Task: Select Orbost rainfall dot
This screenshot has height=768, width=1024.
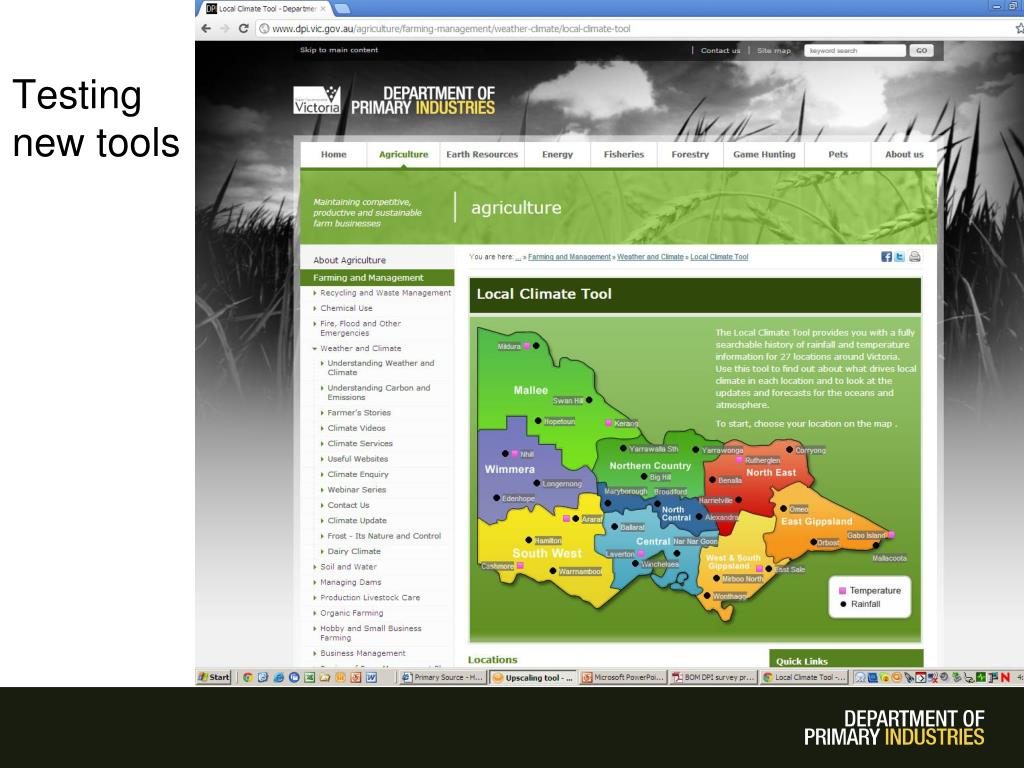Action: pos(813,542)
